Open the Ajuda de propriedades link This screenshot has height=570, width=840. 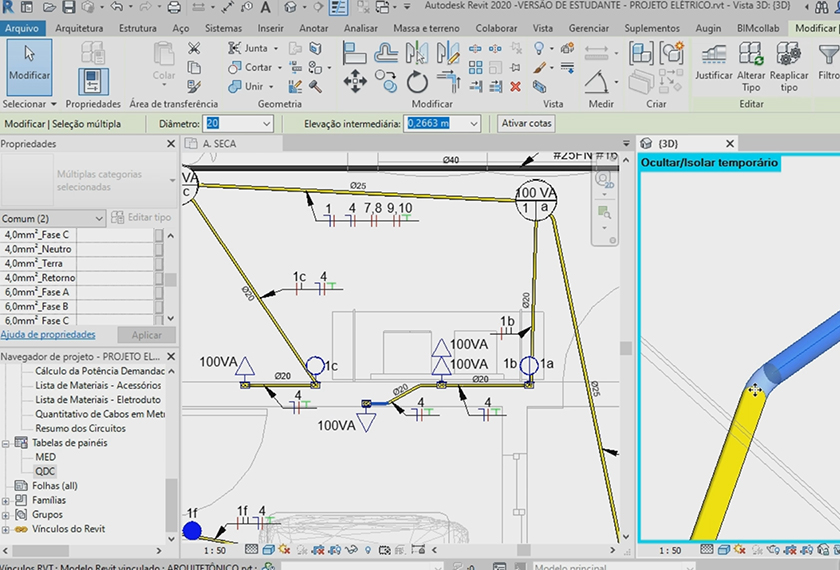[x=48, y=335]
